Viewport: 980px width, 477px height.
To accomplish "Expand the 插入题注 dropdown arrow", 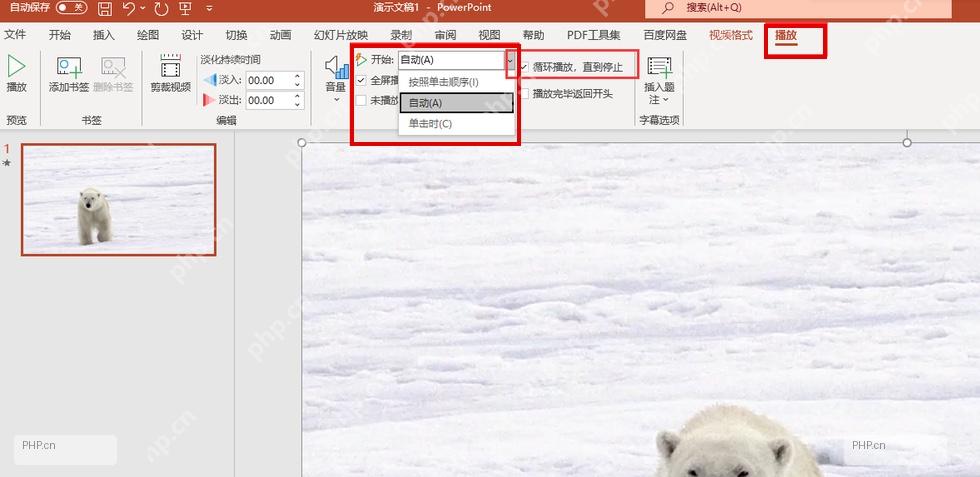I will [x=665, y=100].
